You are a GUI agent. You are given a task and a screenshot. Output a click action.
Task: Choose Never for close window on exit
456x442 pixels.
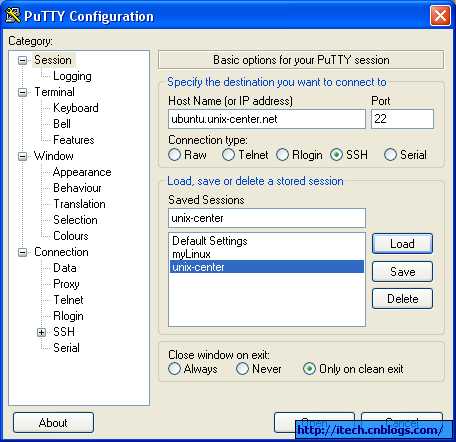tap(242, 369)
